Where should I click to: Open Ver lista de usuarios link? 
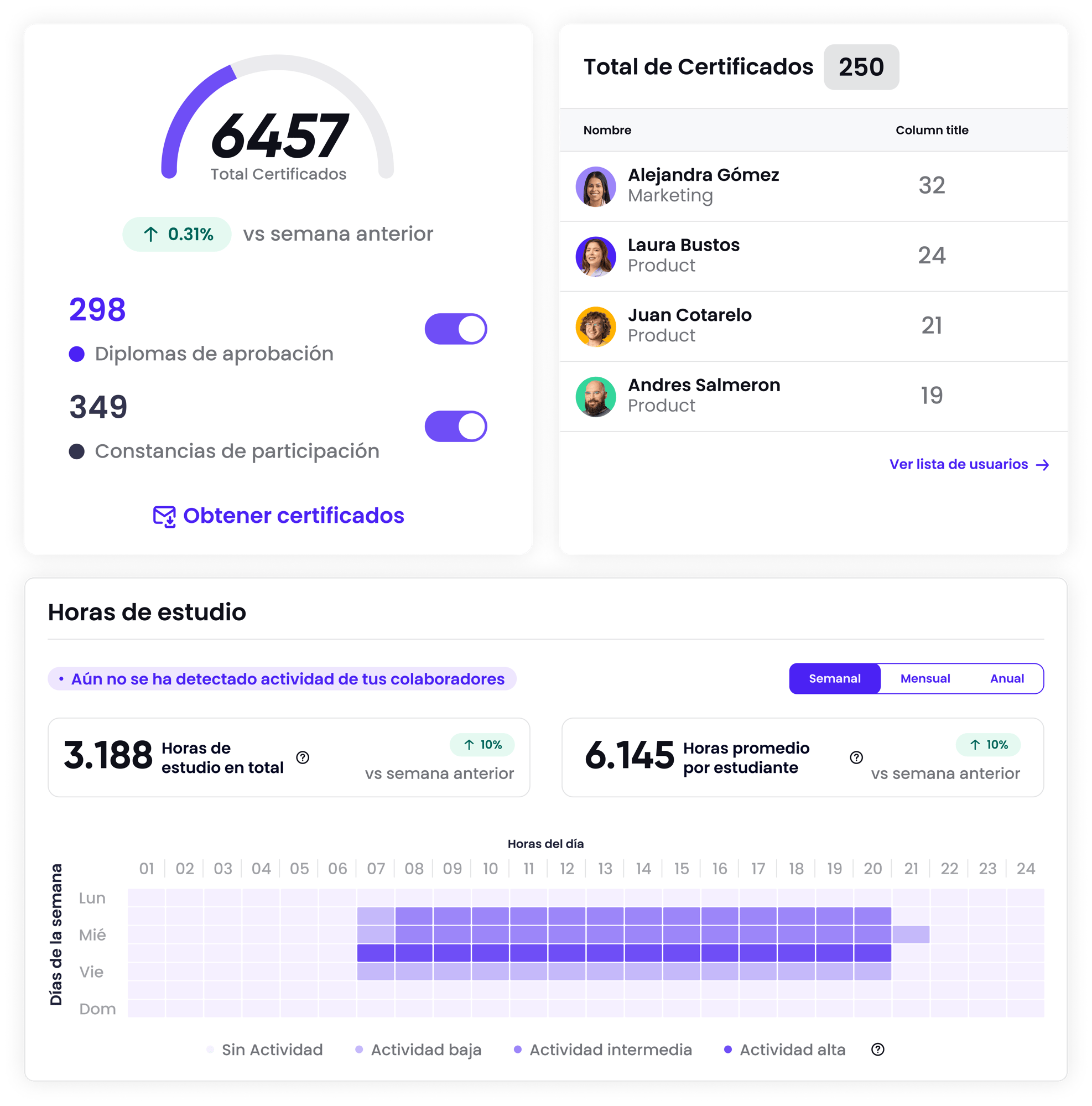(x=958, y=464)
